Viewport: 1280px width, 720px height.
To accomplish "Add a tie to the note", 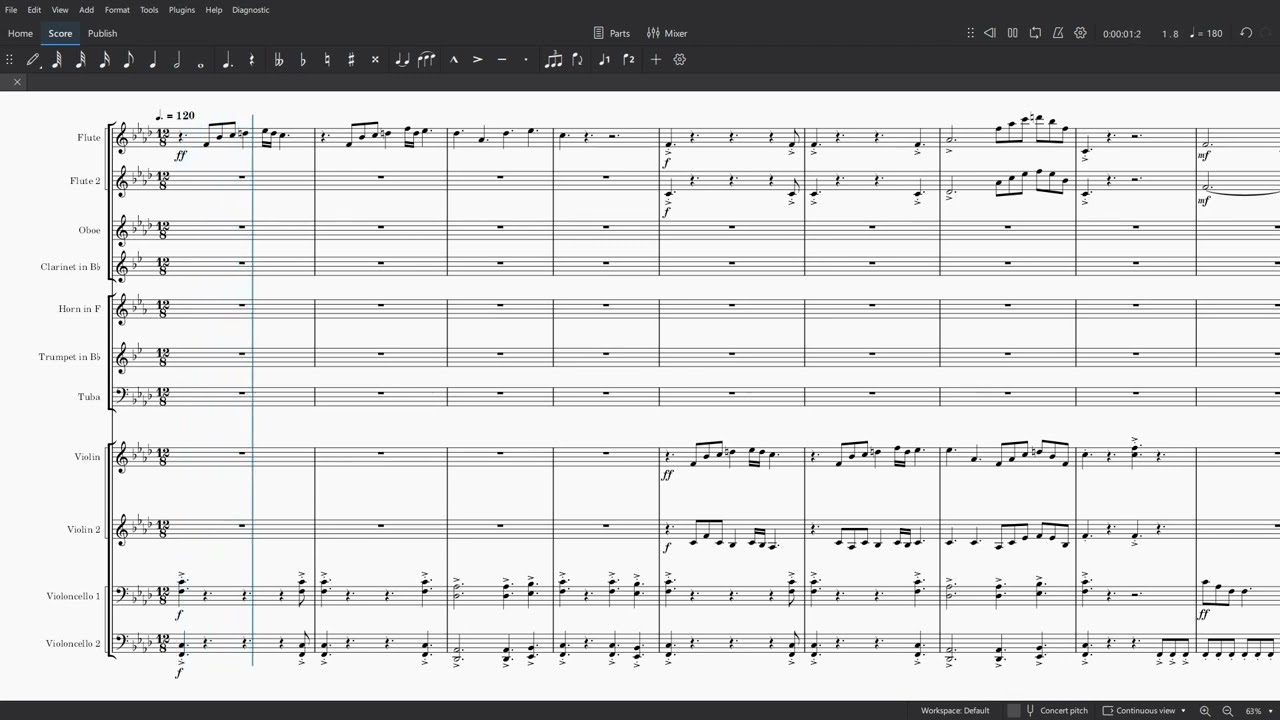I will click(x=402, y=60).
